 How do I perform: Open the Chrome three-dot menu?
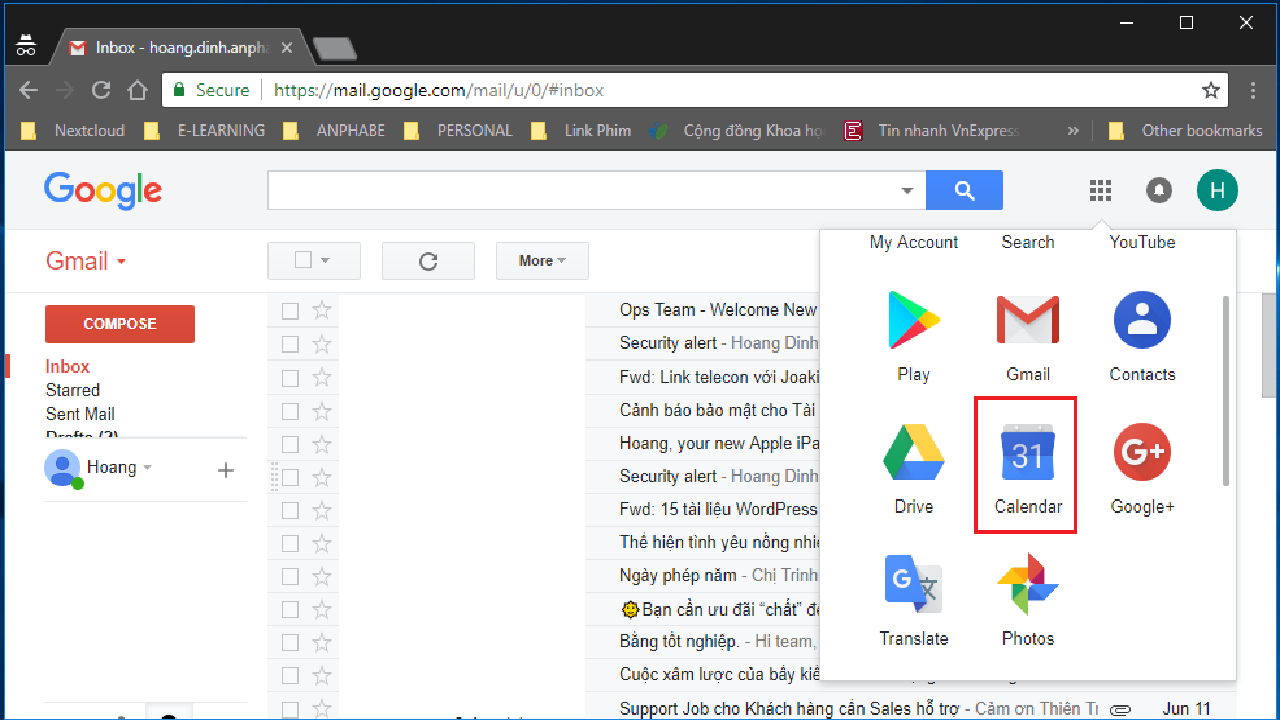click(x=1253, y=90)
